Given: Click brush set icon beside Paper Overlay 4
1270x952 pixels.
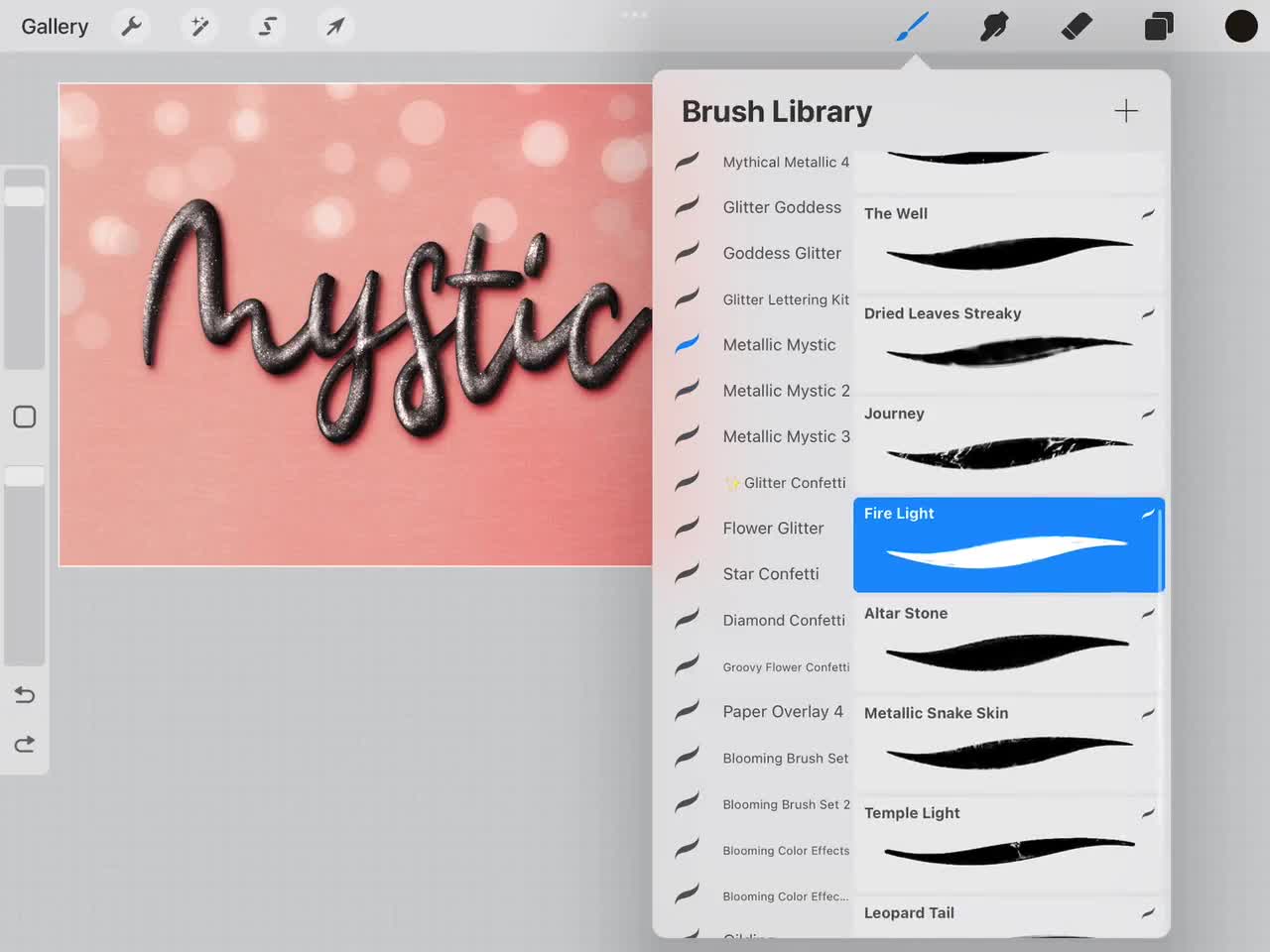Looking at the screenshot, I should (x=688, y=711).
